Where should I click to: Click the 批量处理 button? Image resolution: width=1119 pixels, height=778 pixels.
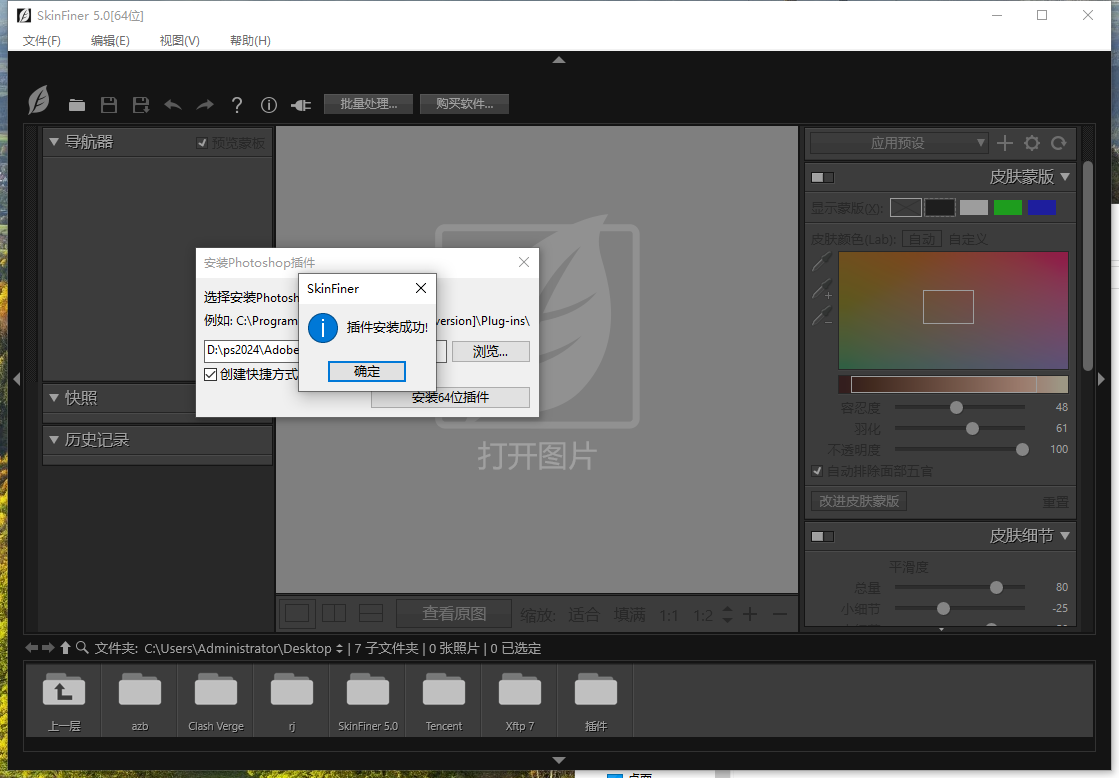[368, 104]
